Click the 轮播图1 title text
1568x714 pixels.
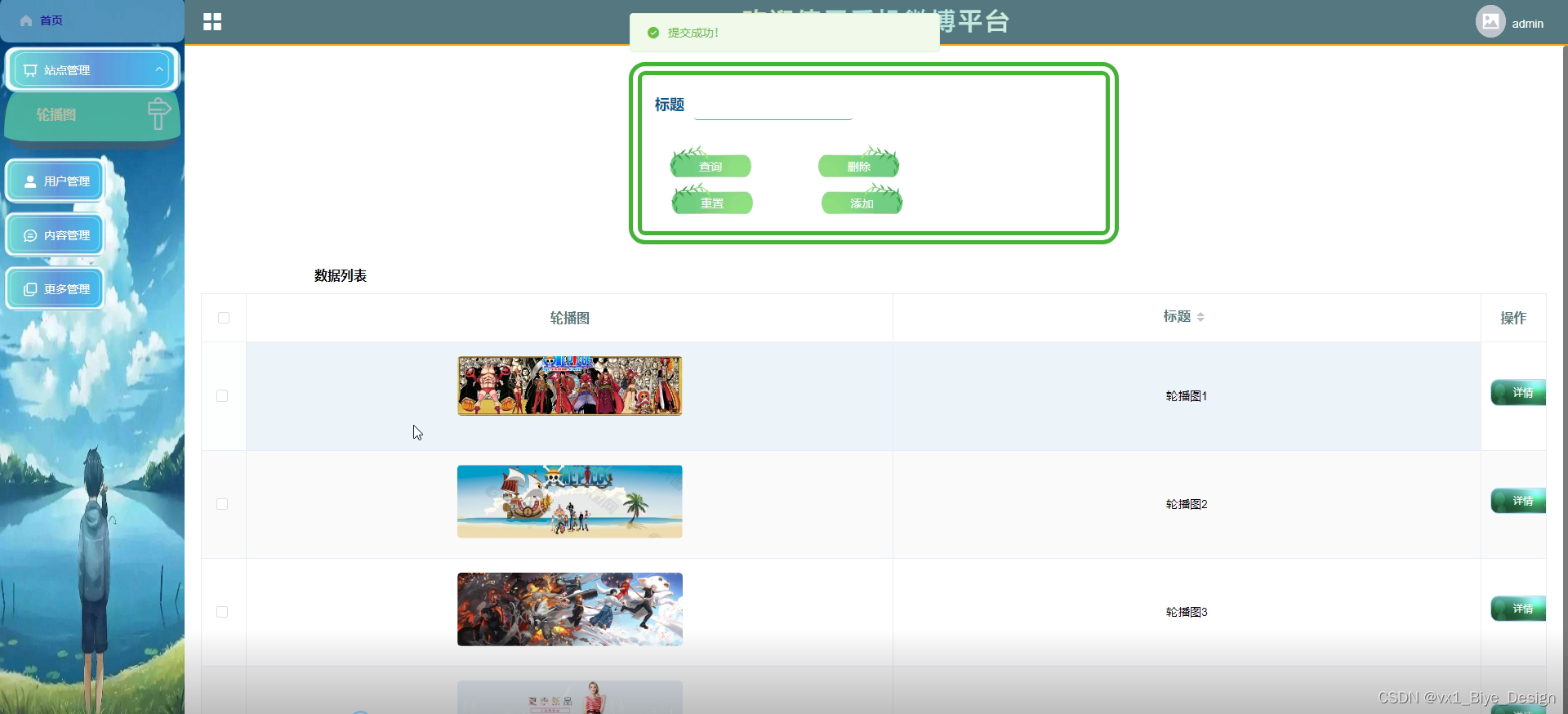click(1187, 396)
